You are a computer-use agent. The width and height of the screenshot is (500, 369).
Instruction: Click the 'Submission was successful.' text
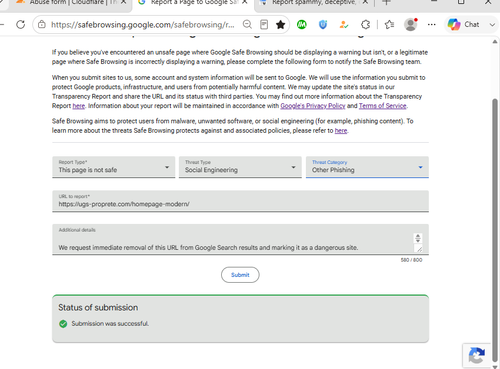coord(110,324)
